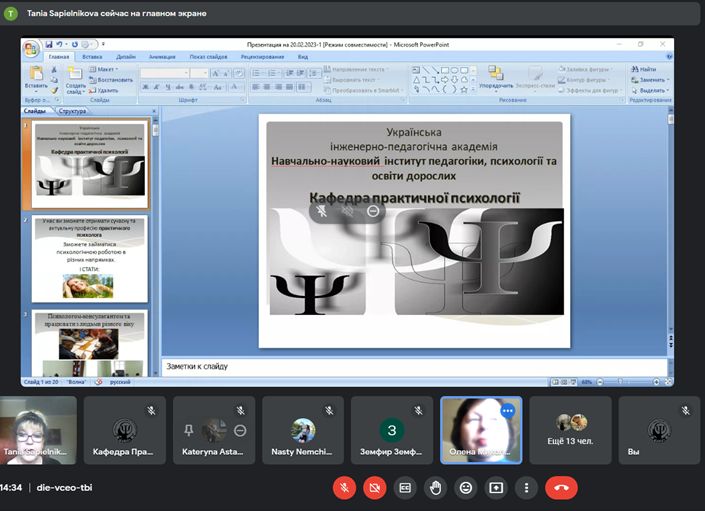Leave the call with red hang-up button

(561, 488)
